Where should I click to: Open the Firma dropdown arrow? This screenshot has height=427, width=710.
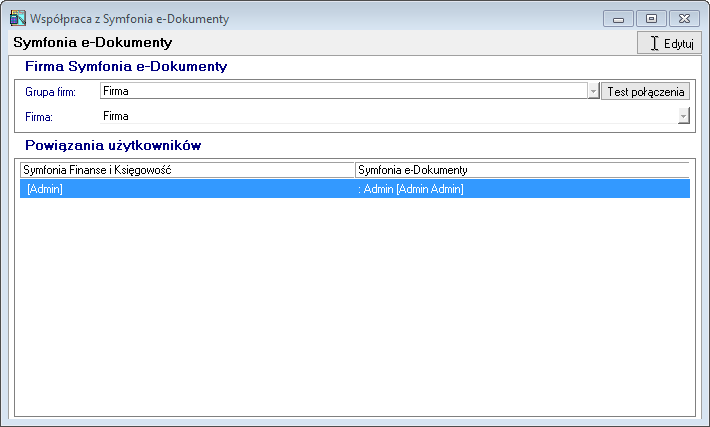684,115
